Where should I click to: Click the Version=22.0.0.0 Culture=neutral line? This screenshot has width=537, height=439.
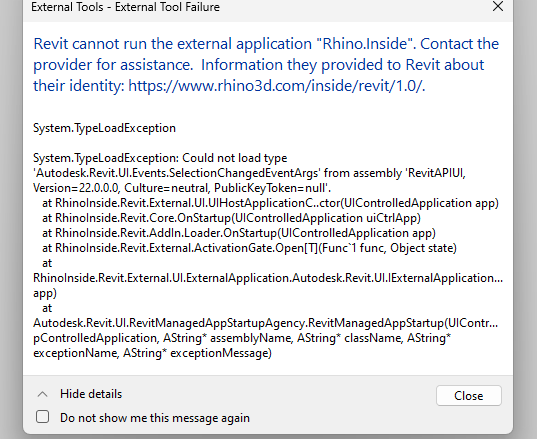[182, 188]
